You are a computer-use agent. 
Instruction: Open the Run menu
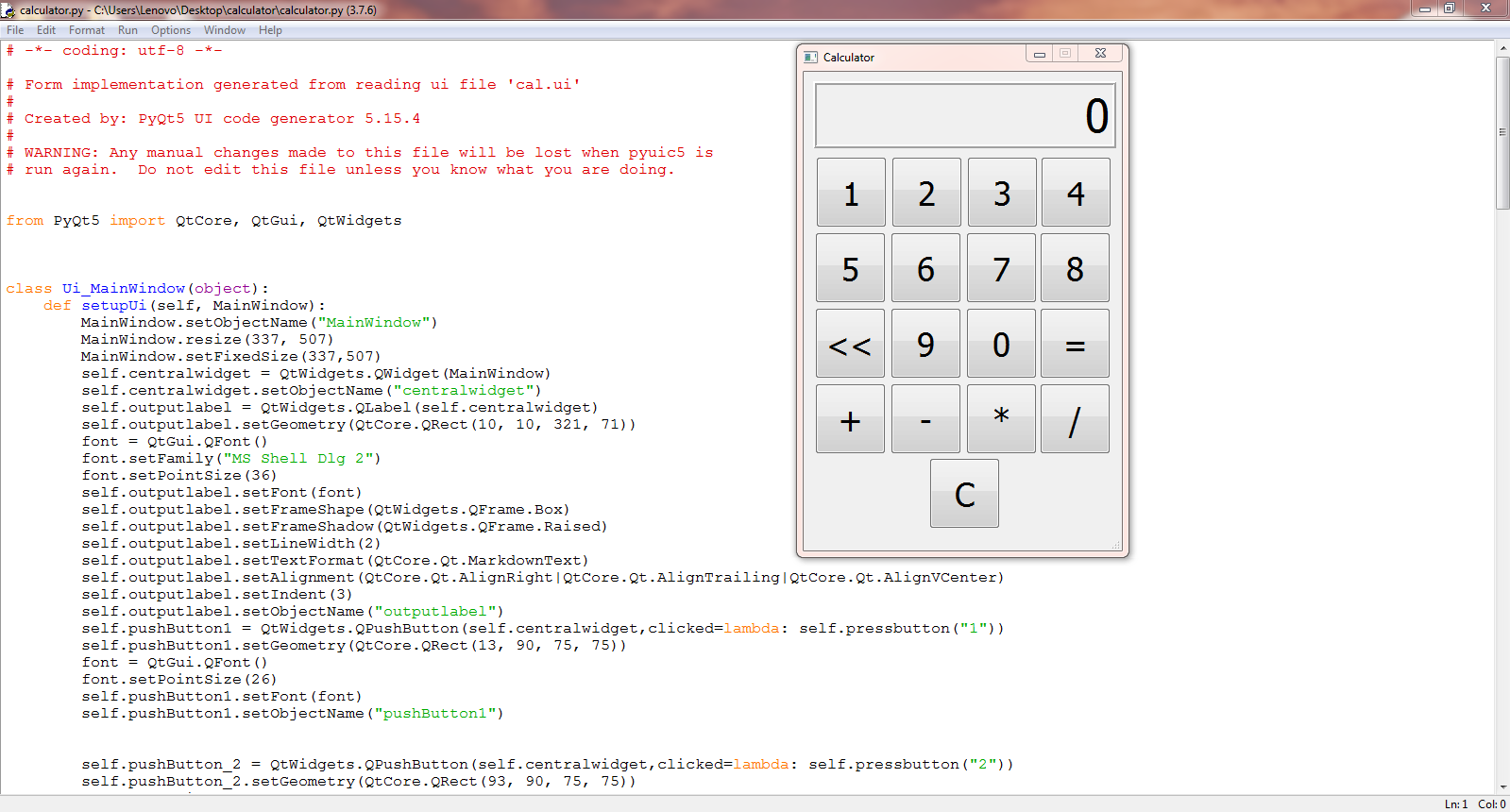127,30
